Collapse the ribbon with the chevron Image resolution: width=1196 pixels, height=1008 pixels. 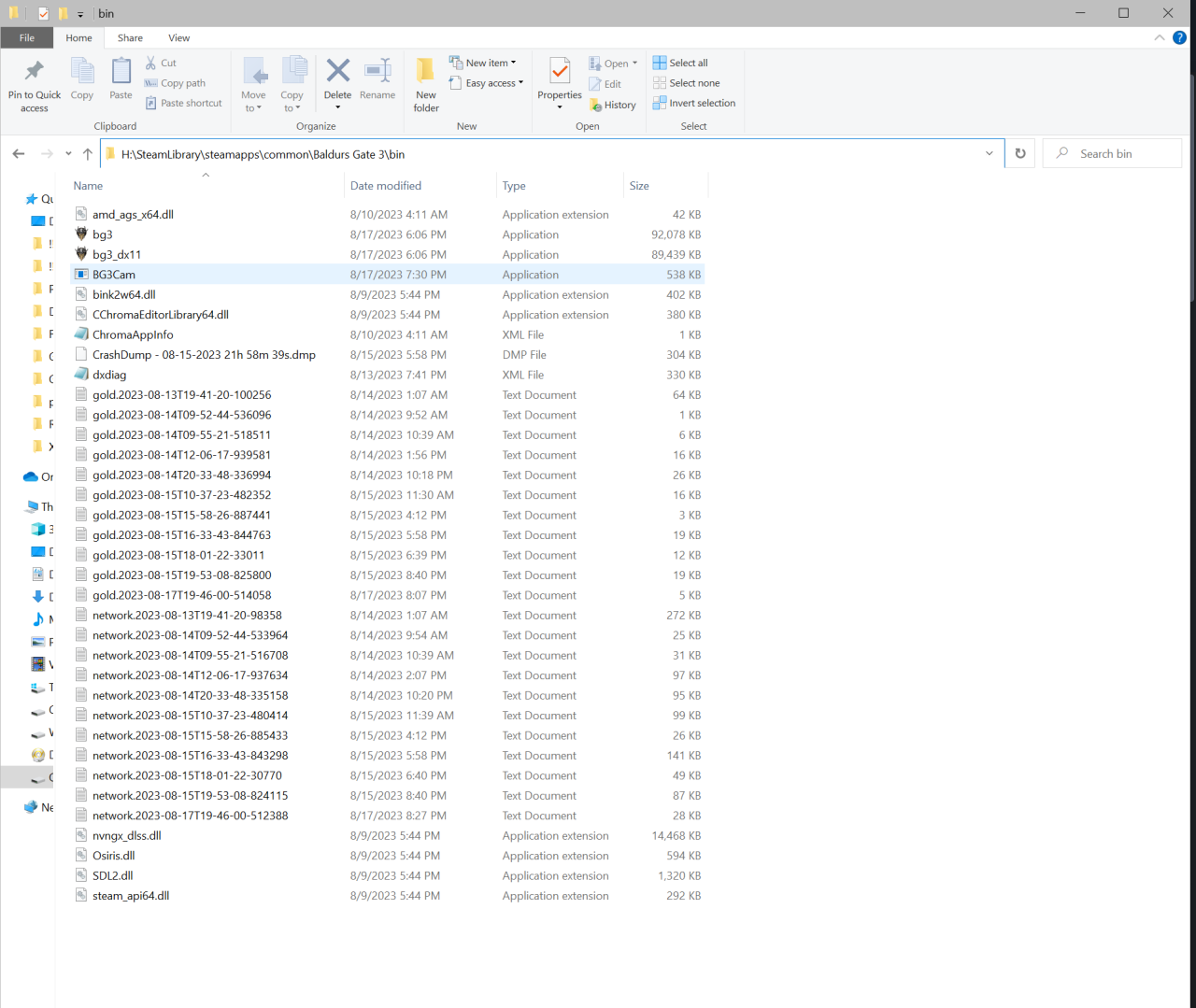[x=1160, y=38]
